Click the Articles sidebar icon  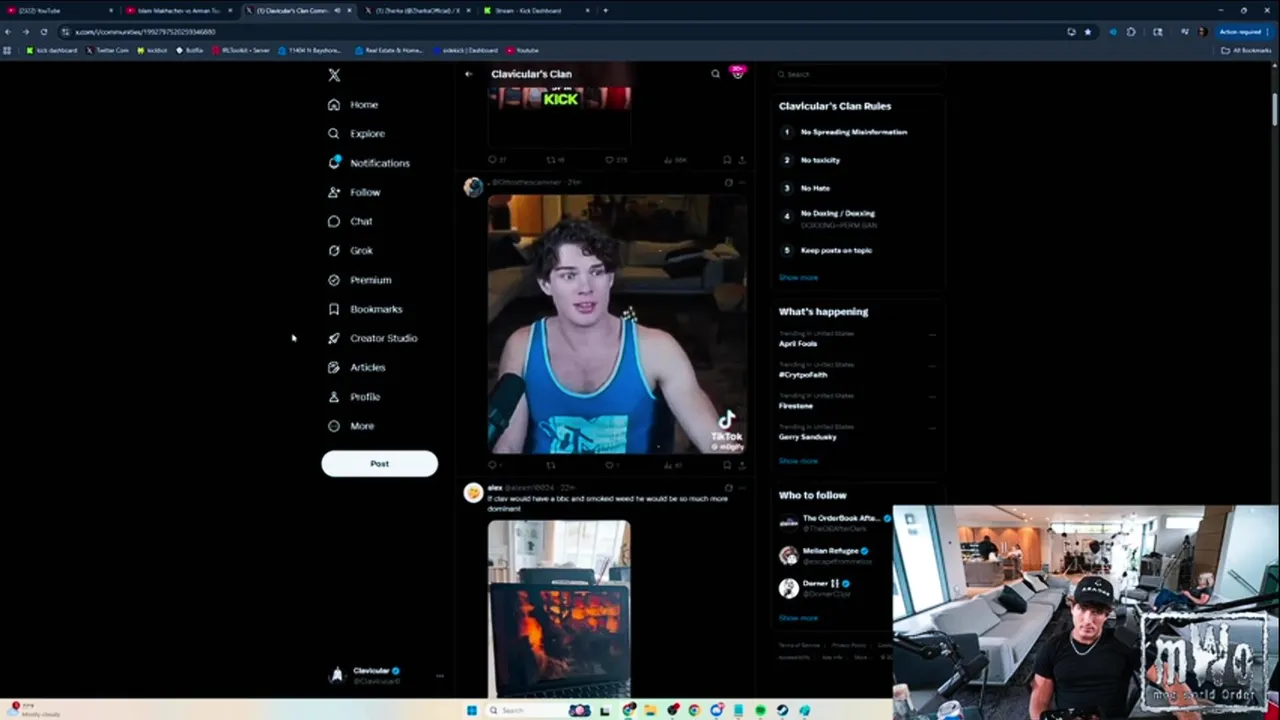(x=334, y=367)
